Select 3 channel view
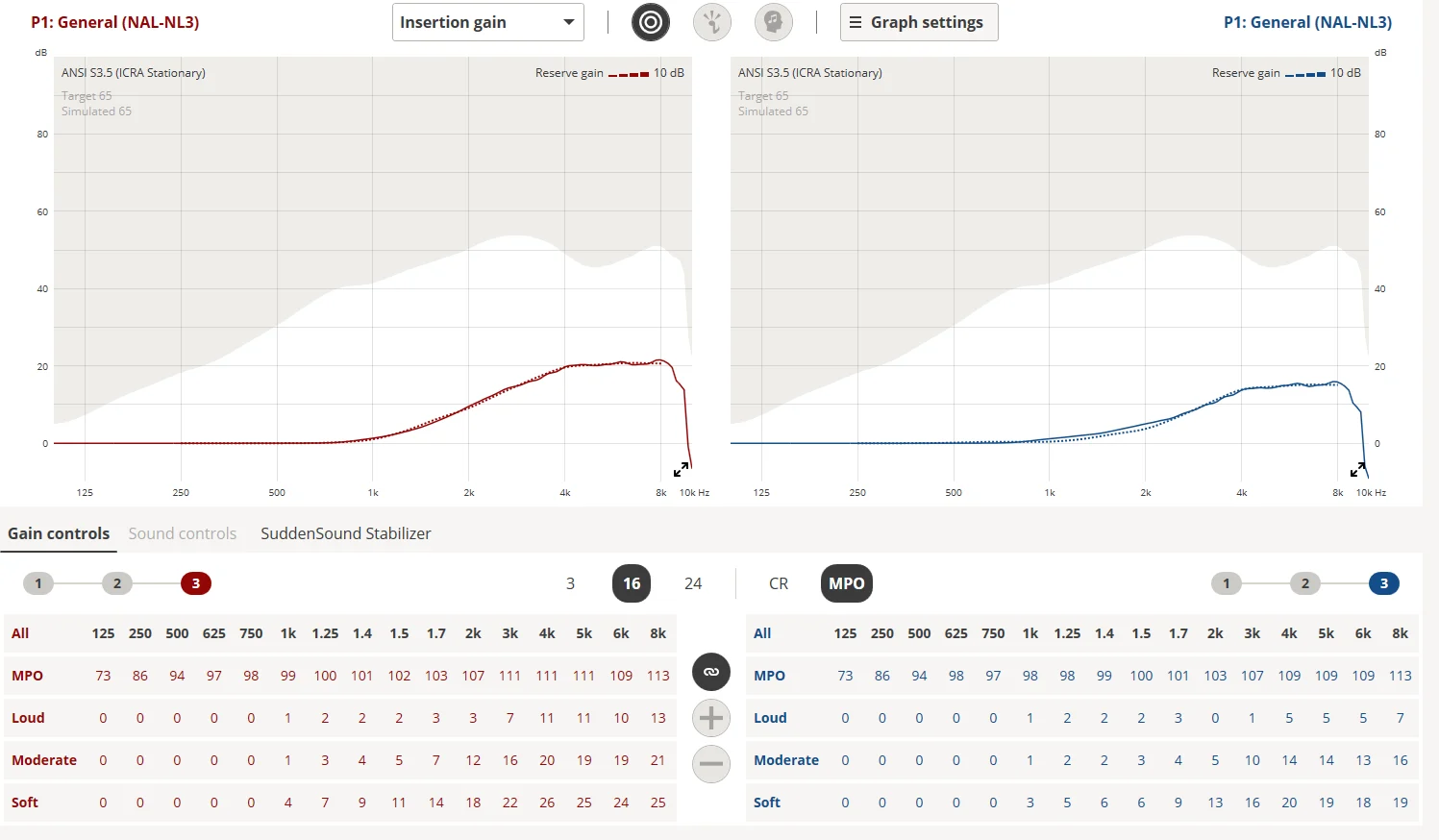The image size is (1439, 840). (570, 583)
